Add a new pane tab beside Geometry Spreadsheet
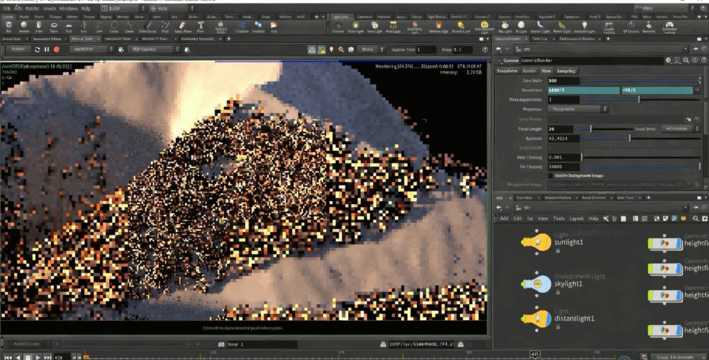The height and width of the screenshot is (360, 709). click(228, 39)
